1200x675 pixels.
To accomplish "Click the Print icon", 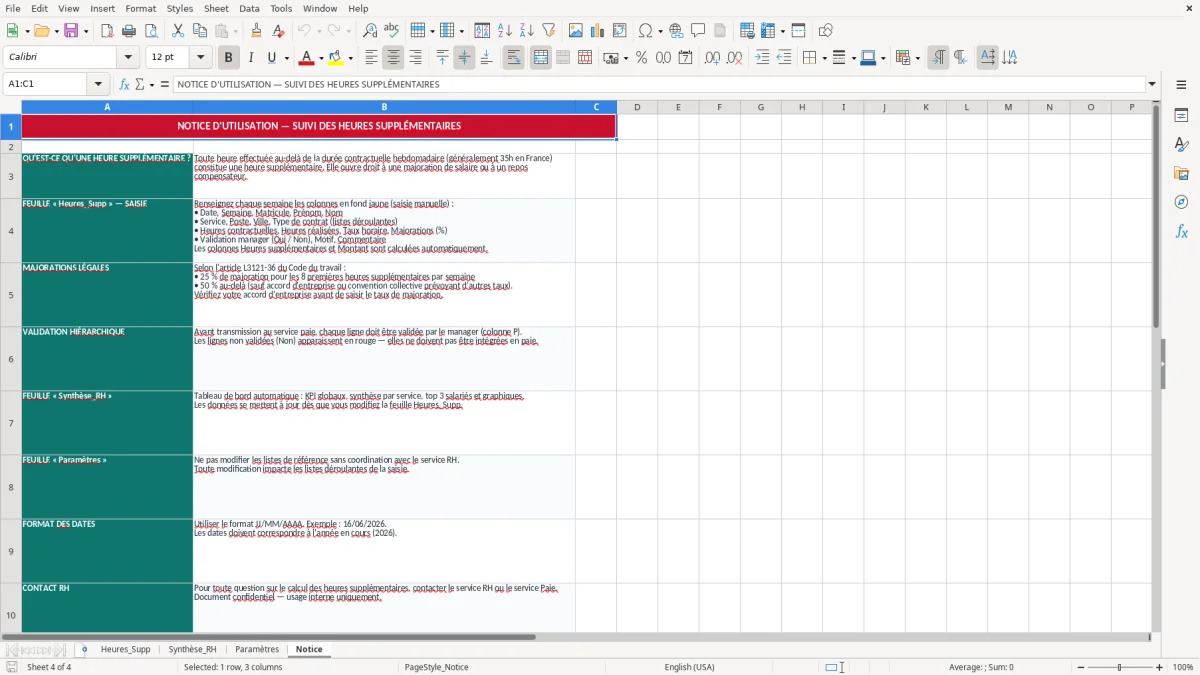I will point(130,31).
